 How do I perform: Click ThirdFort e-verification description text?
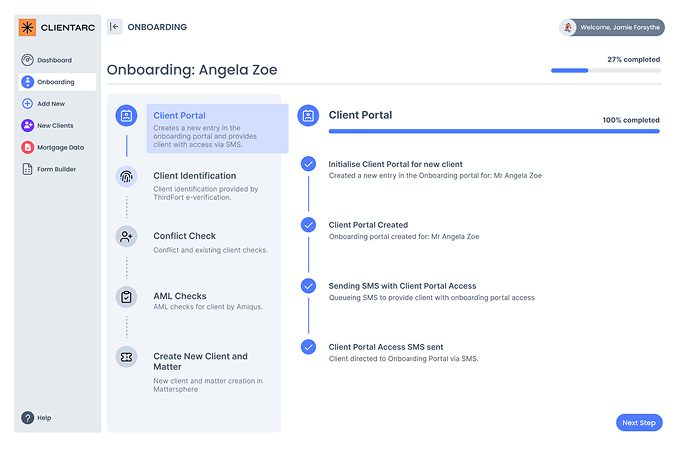tap(206, 193)
